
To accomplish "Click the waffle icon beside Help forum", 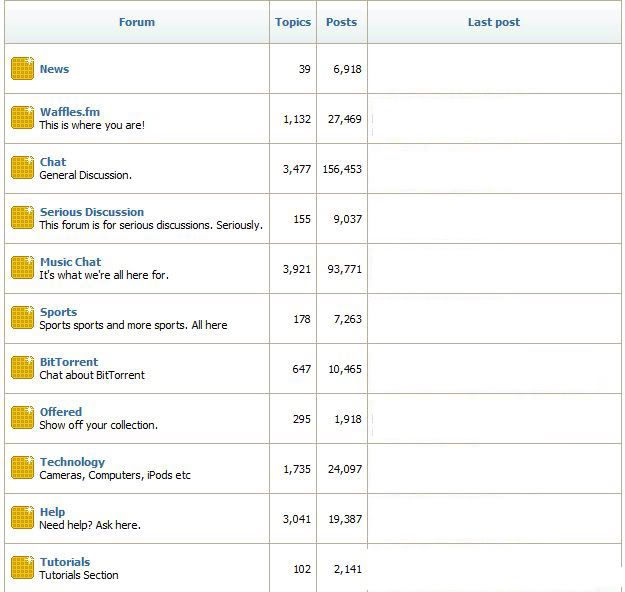I will pos(23,518).
